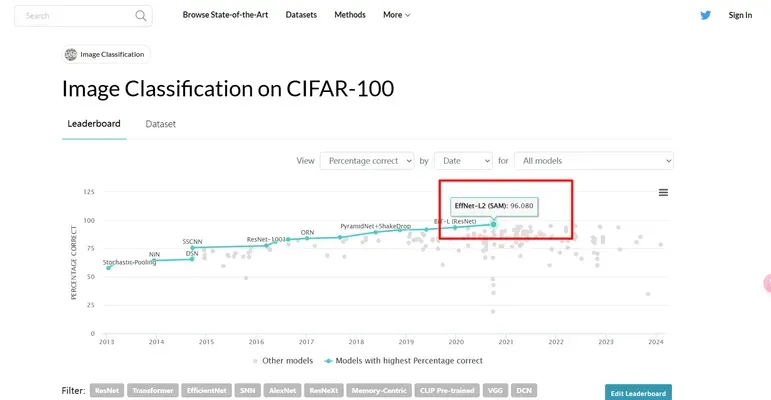
Task: Switch to the Dataset tab
Action: pyautogui.click(x=160, y=124)
